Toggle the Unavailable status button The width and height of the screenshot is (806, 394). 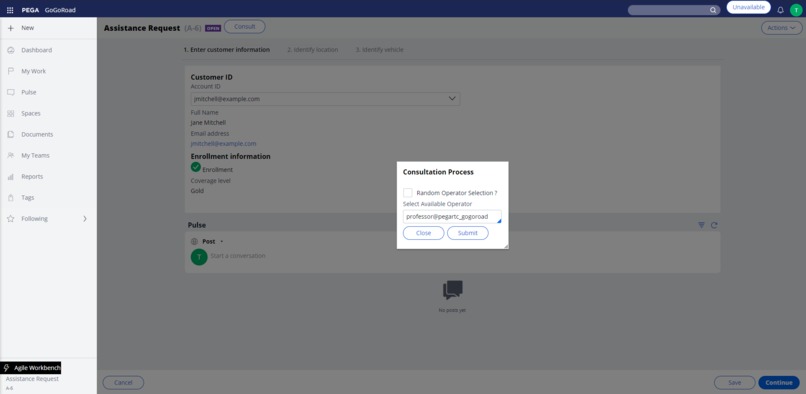[x=748, y=8]
